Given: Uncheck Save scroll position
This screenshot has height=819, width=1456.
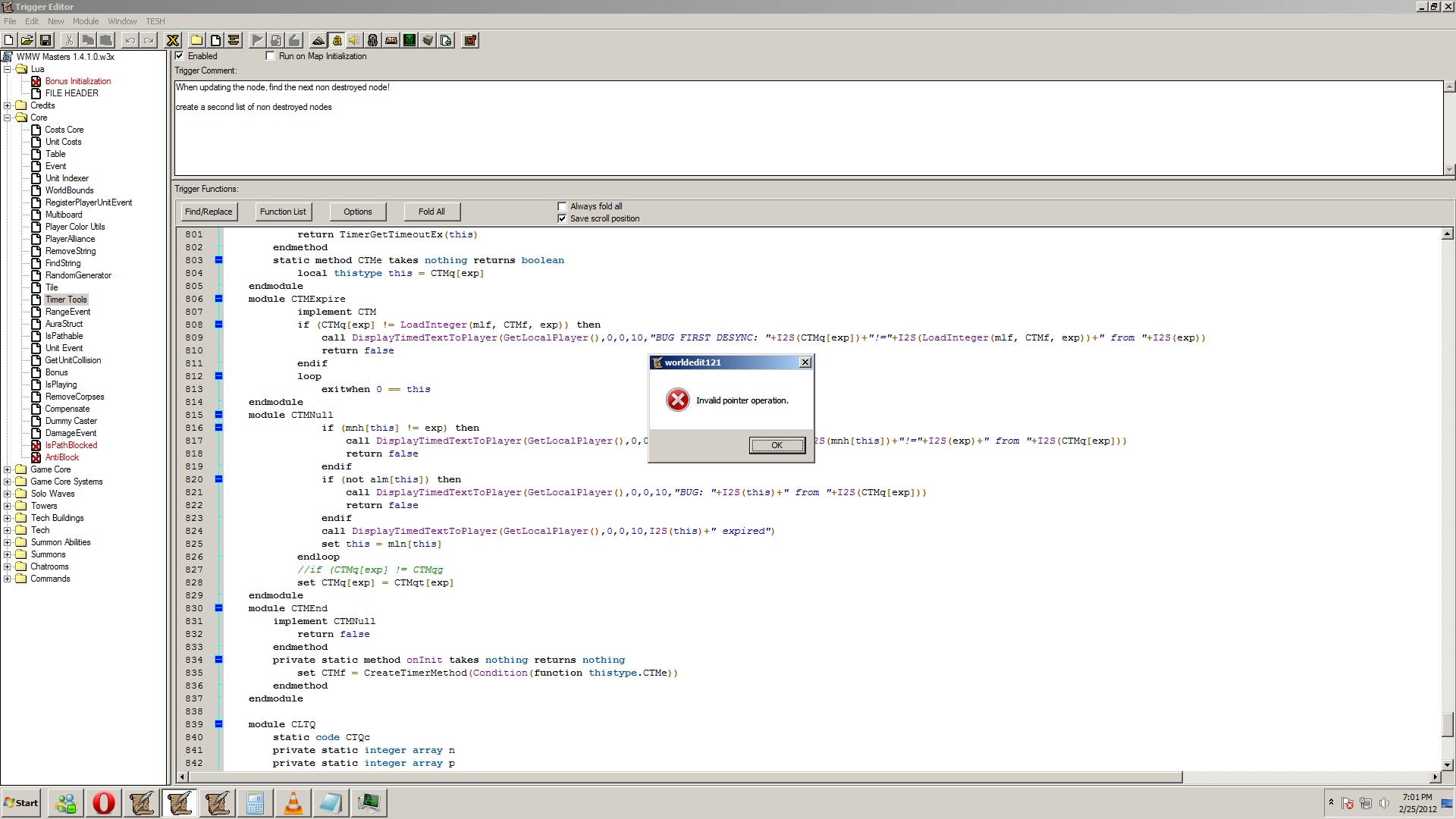Looking at the screenshot, I should pyautogui.click(x=562, y=218).
